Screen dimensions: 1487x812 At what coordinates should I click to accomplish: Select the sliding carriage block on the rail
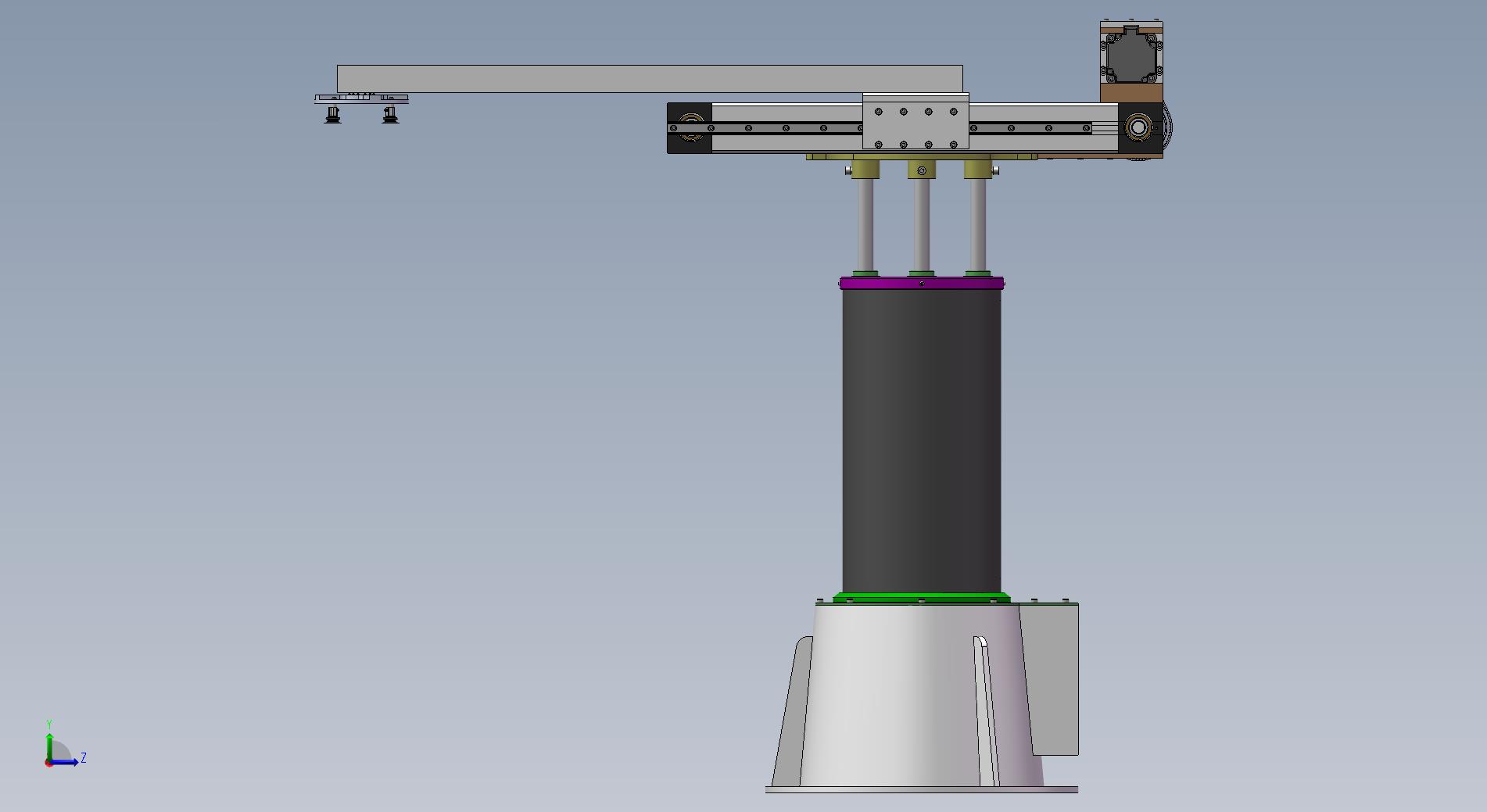(915, 121)
